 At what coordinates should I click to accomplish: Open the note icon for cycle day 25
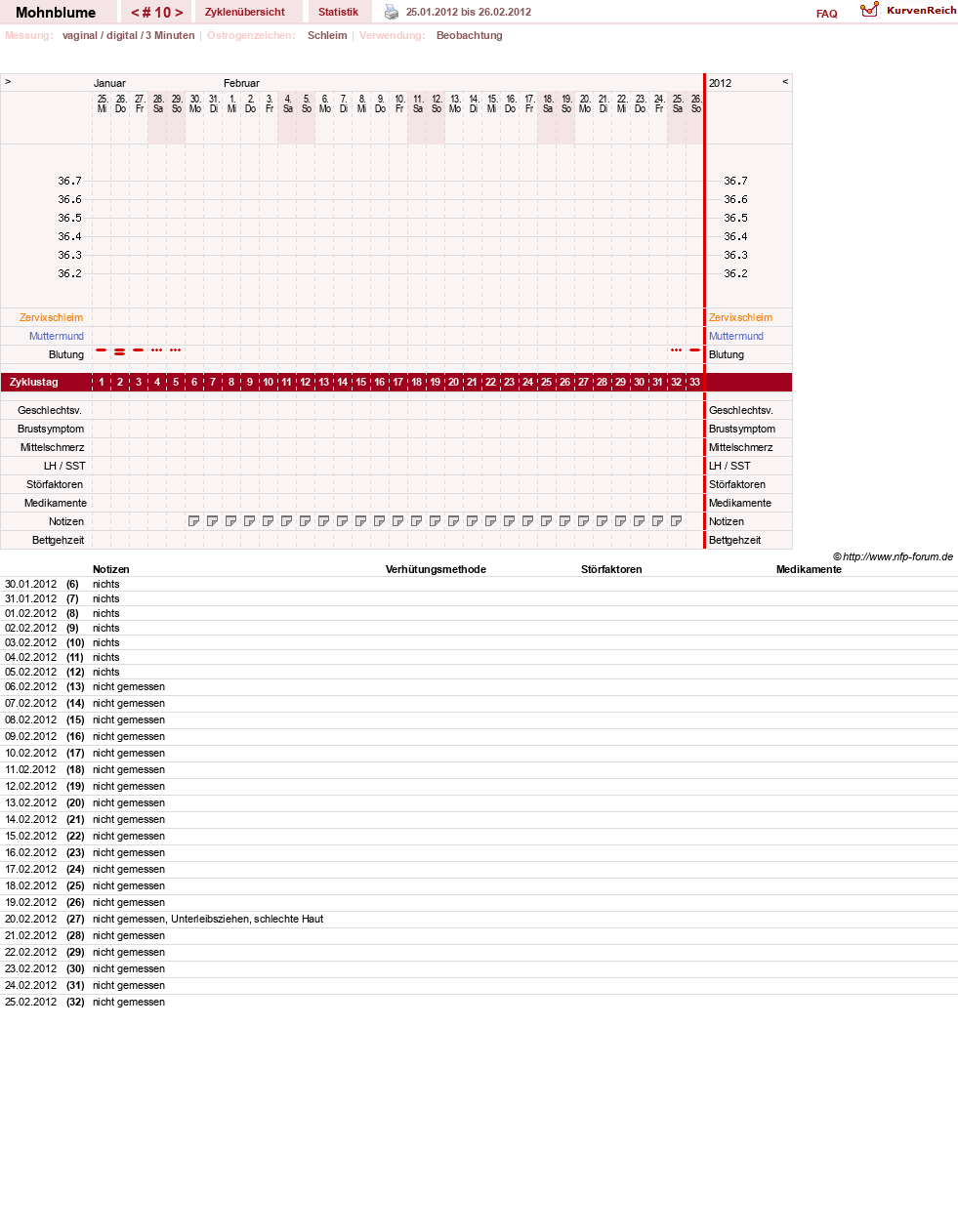pos(546,521)
